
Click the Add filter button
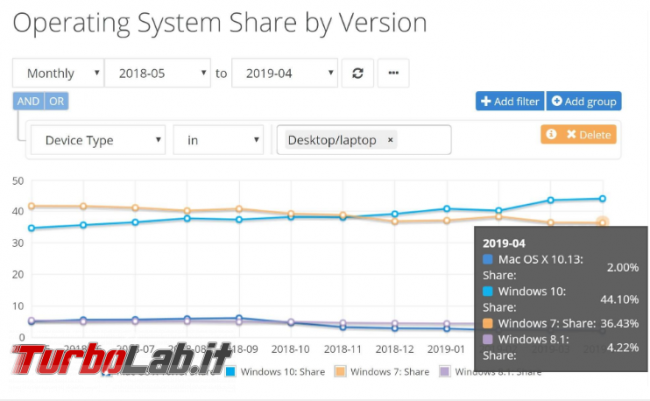(x=510, y=101)
